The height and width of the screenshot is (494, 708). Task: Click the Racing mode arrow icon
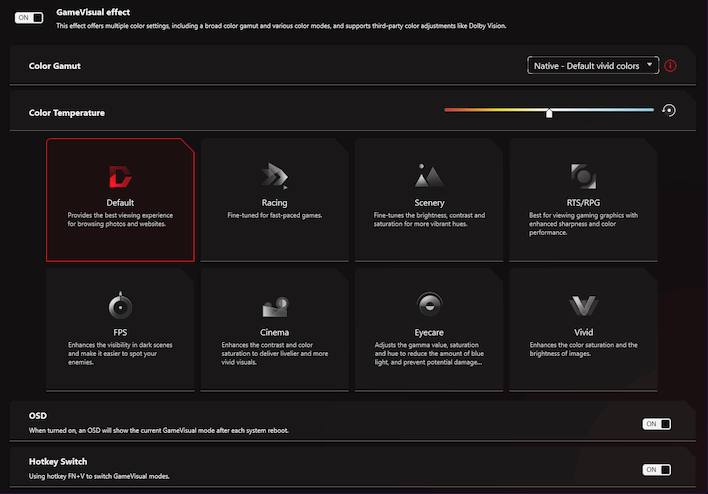[275, 176]
